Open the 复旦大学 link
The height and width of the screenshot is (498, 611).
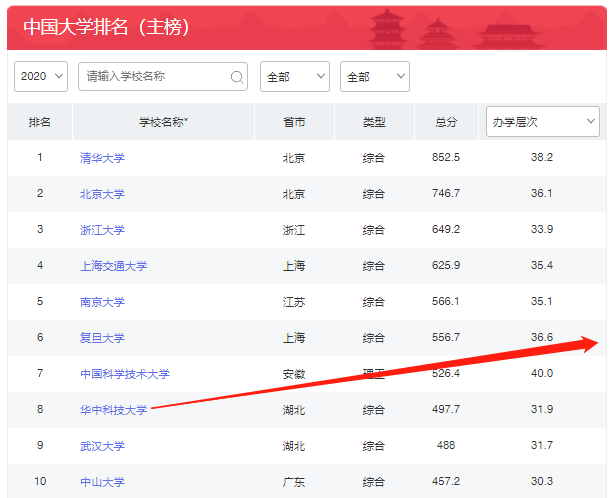(x=102, y=337)
